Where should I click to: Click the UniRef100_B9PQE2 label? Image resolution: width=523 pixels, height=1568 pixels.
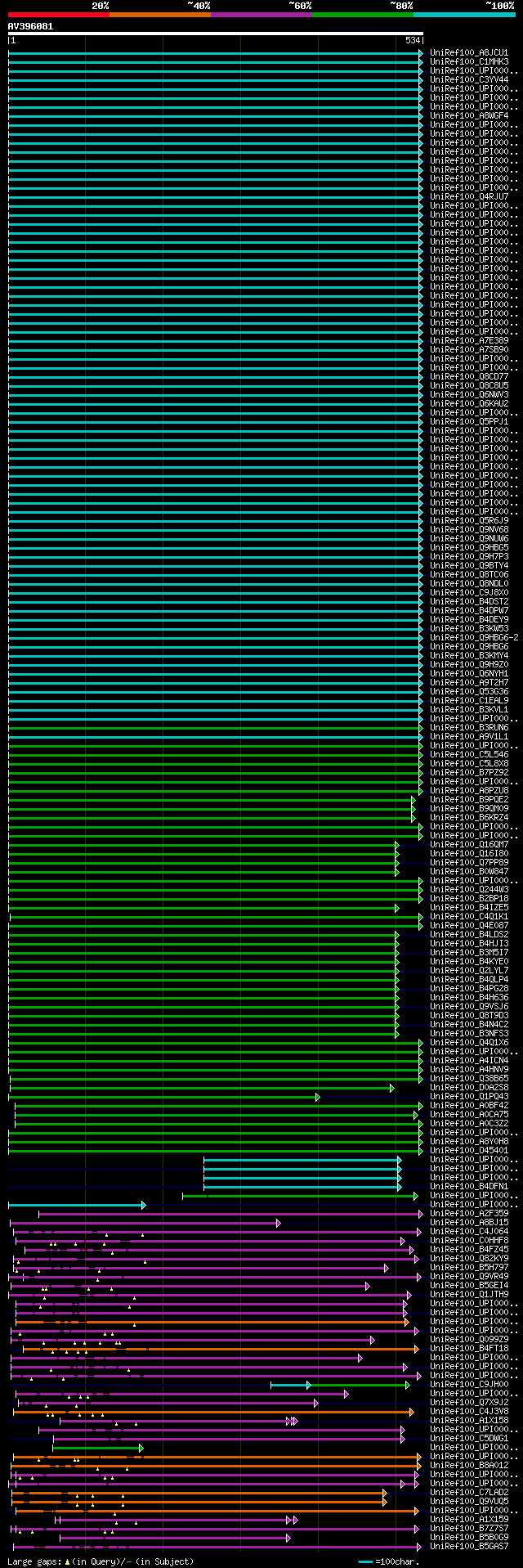(x=469, y=799)
